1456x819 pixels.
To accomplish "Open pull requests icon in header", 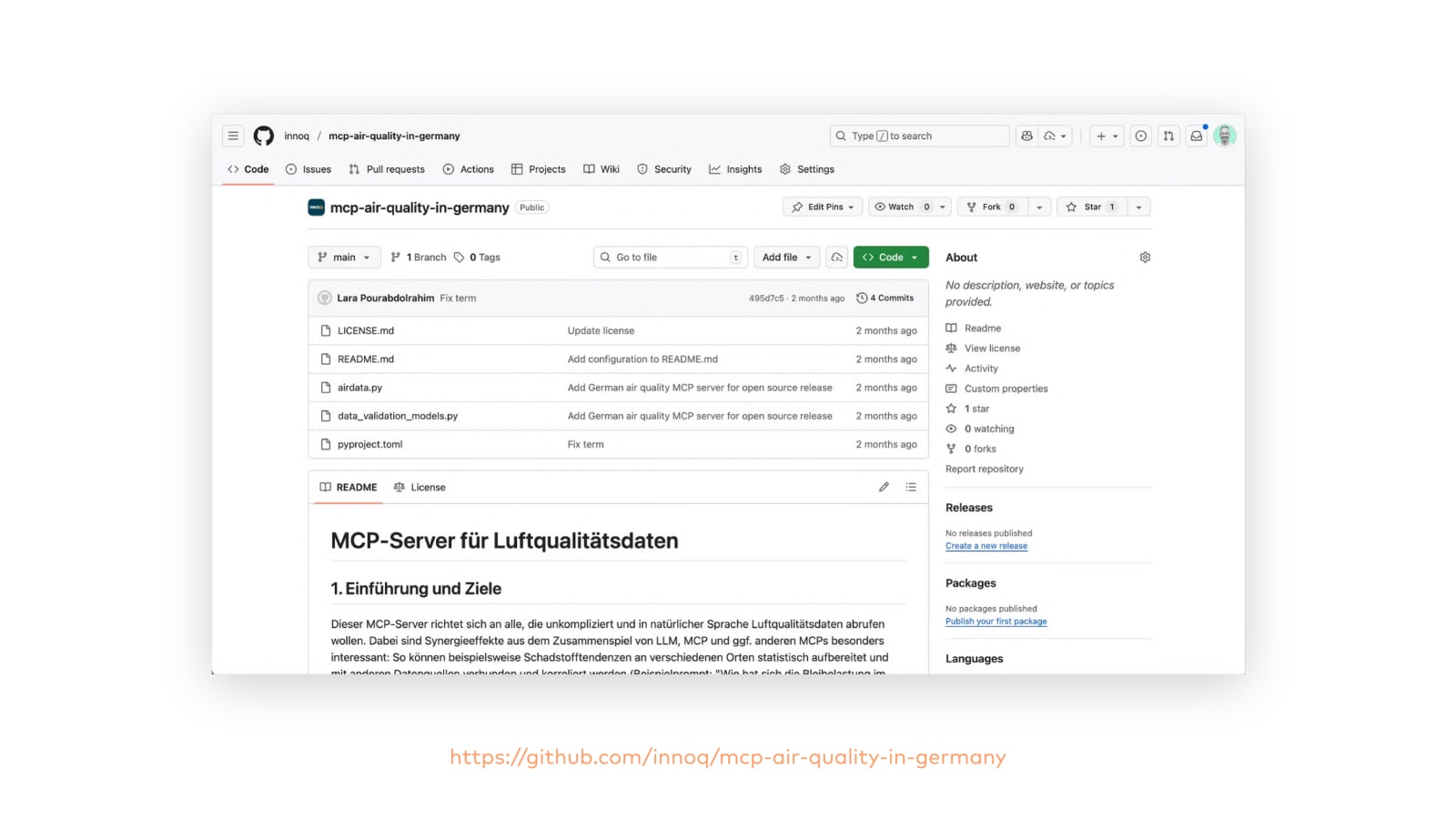I will click(x=1168, y=136).
